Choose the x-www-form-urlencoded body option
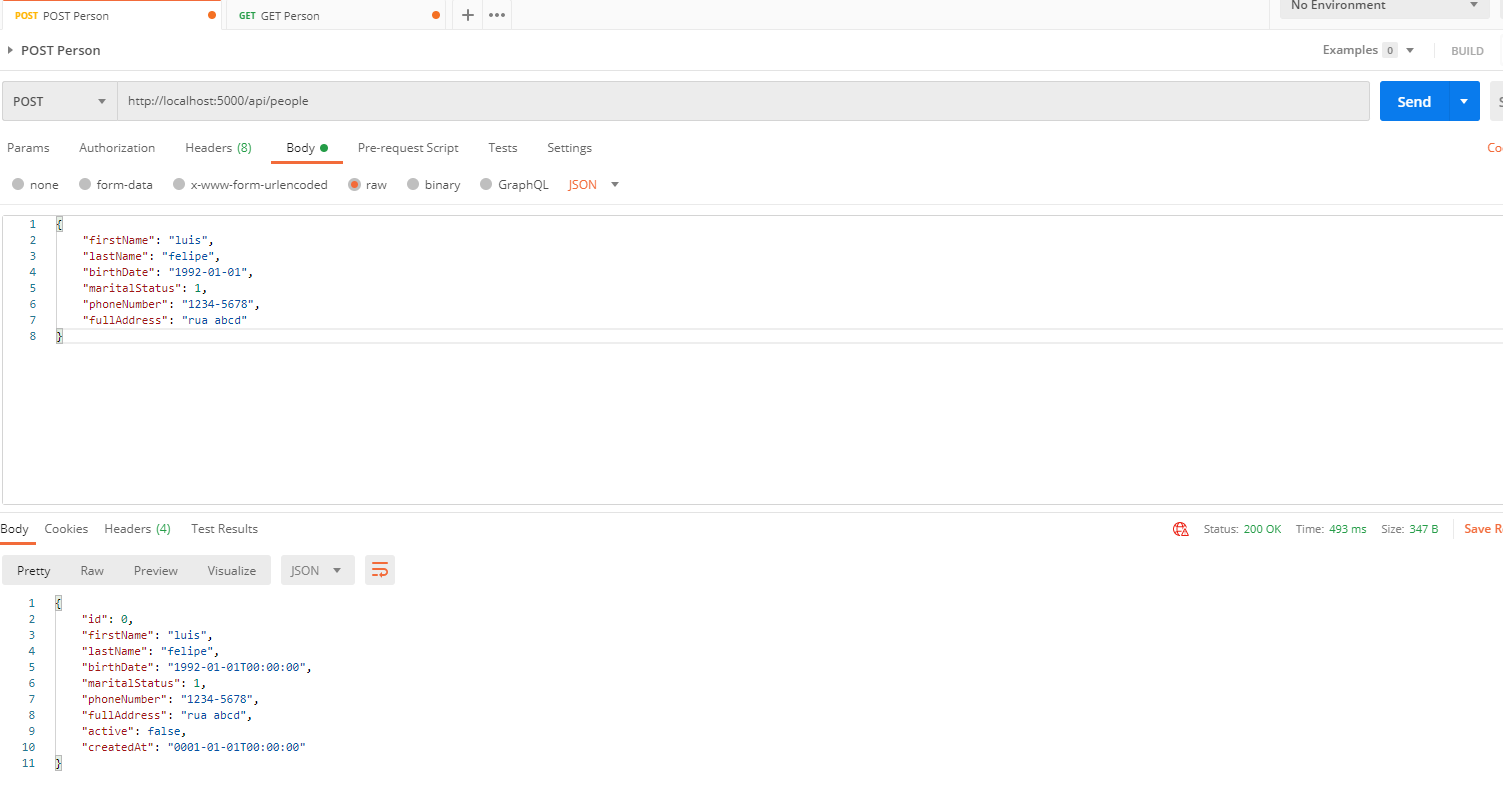Image resolution: width=1503 pixels, height=810 pixels. [179, 185]
